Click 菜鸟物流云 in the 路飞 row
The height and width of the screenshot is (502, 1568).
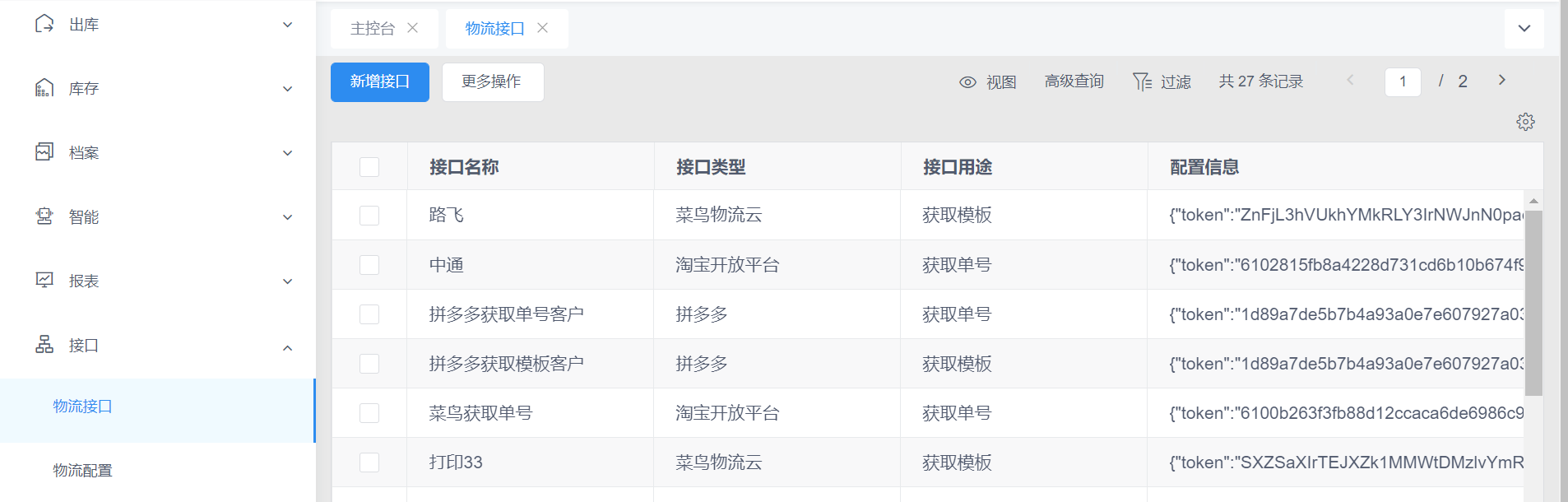[x=719, y=216]
